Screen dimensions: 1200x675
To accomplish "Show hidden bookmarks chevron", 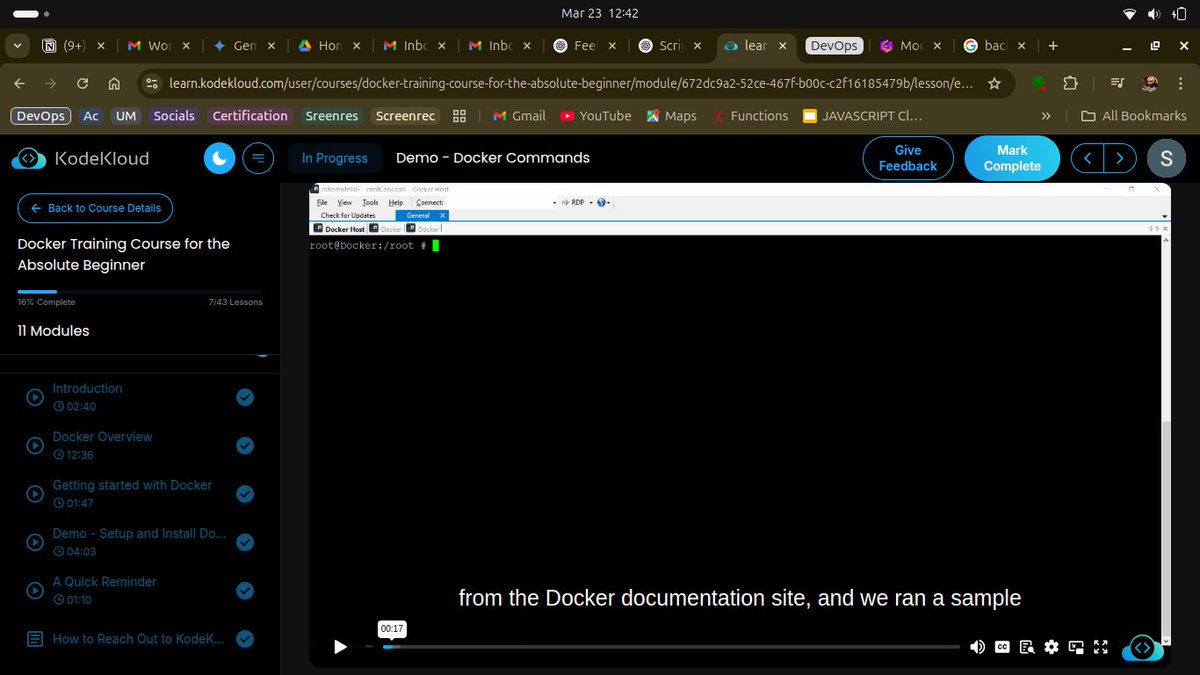I will pyautogui.click(x=1046, y=116).
